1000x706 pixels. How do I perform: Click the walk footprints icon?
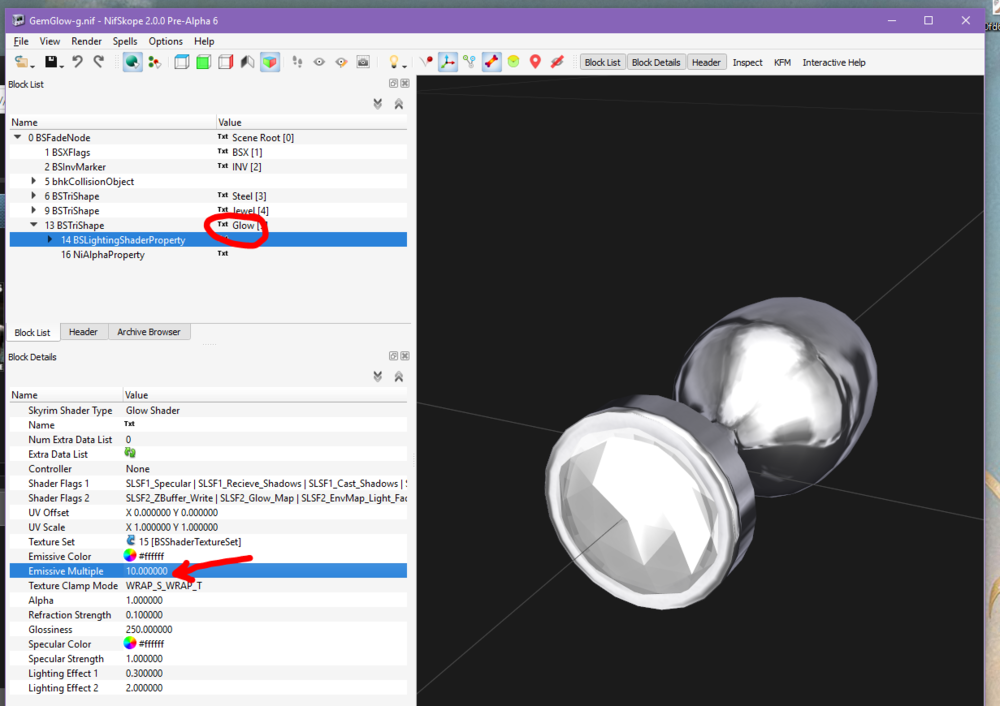tap(297, 62)
